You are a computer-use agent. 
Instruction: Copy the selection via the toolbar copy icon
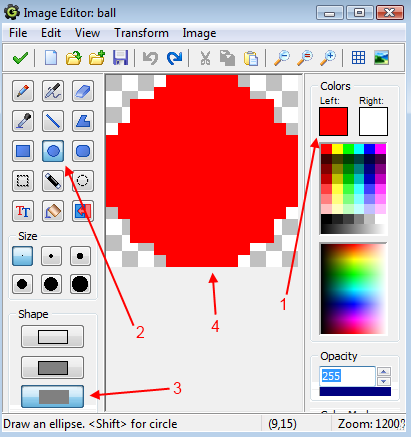pos(228,58)
